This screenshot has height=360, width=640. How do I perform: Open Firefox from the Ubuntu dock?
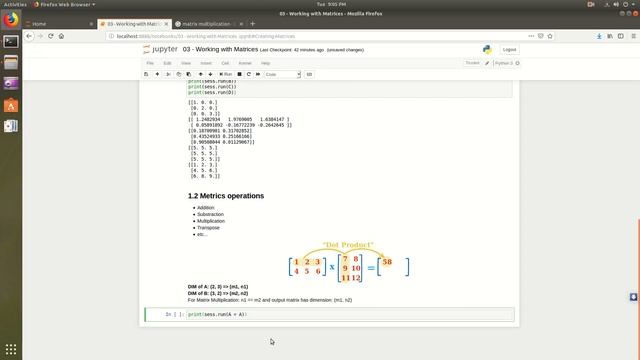[11, 20]
